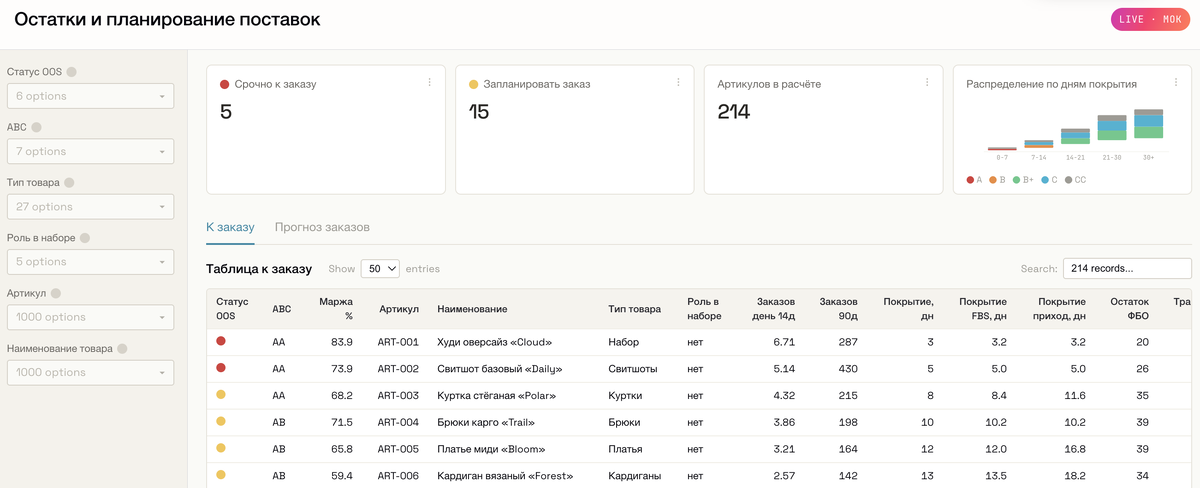Select the «К заказу» tab
This screenshot has width=1200, height=488.
[230, 227]
